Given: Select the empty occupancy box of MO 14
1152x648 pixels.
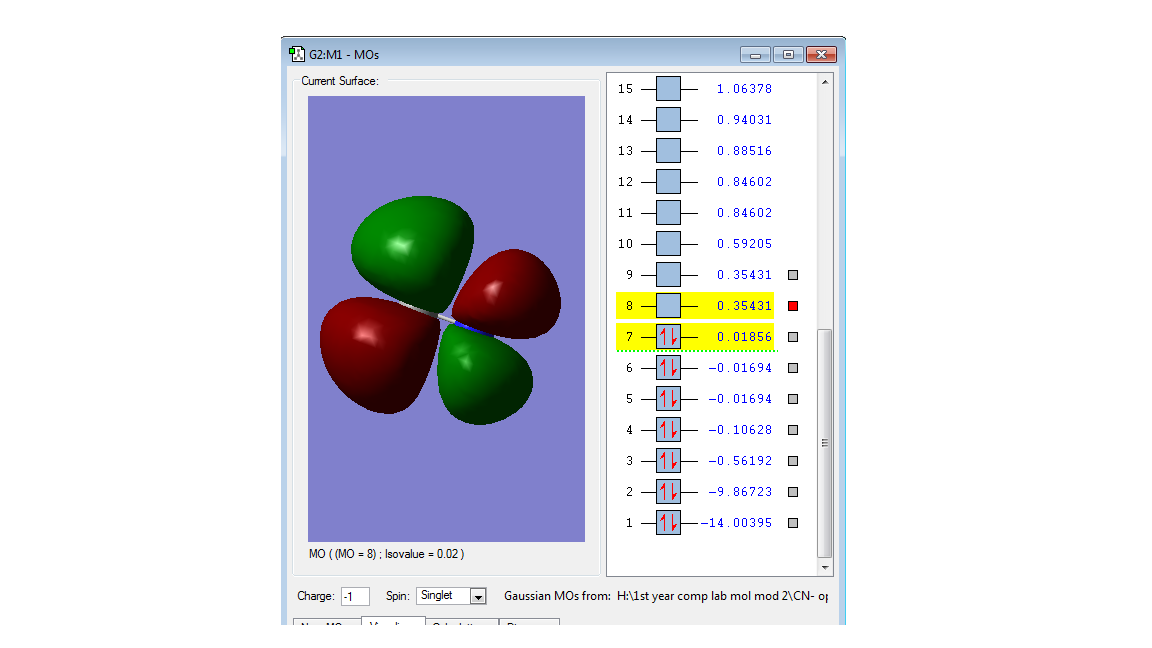Looking at the screenshot, I should click(668, 120).
